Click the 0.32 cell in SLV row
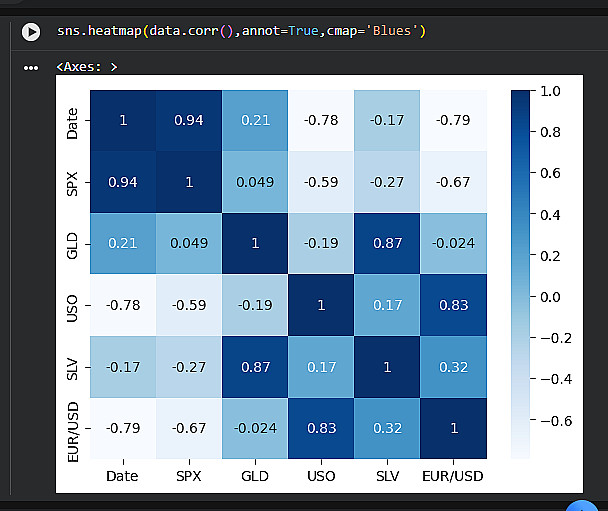The image size is (608, 511). (x=453, y=367)
